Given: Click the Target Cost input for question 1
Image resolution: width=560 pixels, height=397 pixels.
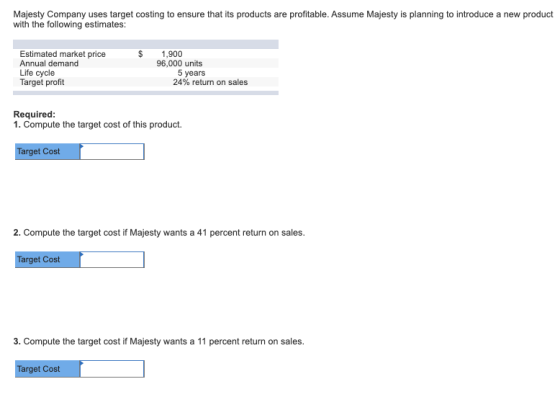Looking at the screenshot, I should (x=112, y=151).
